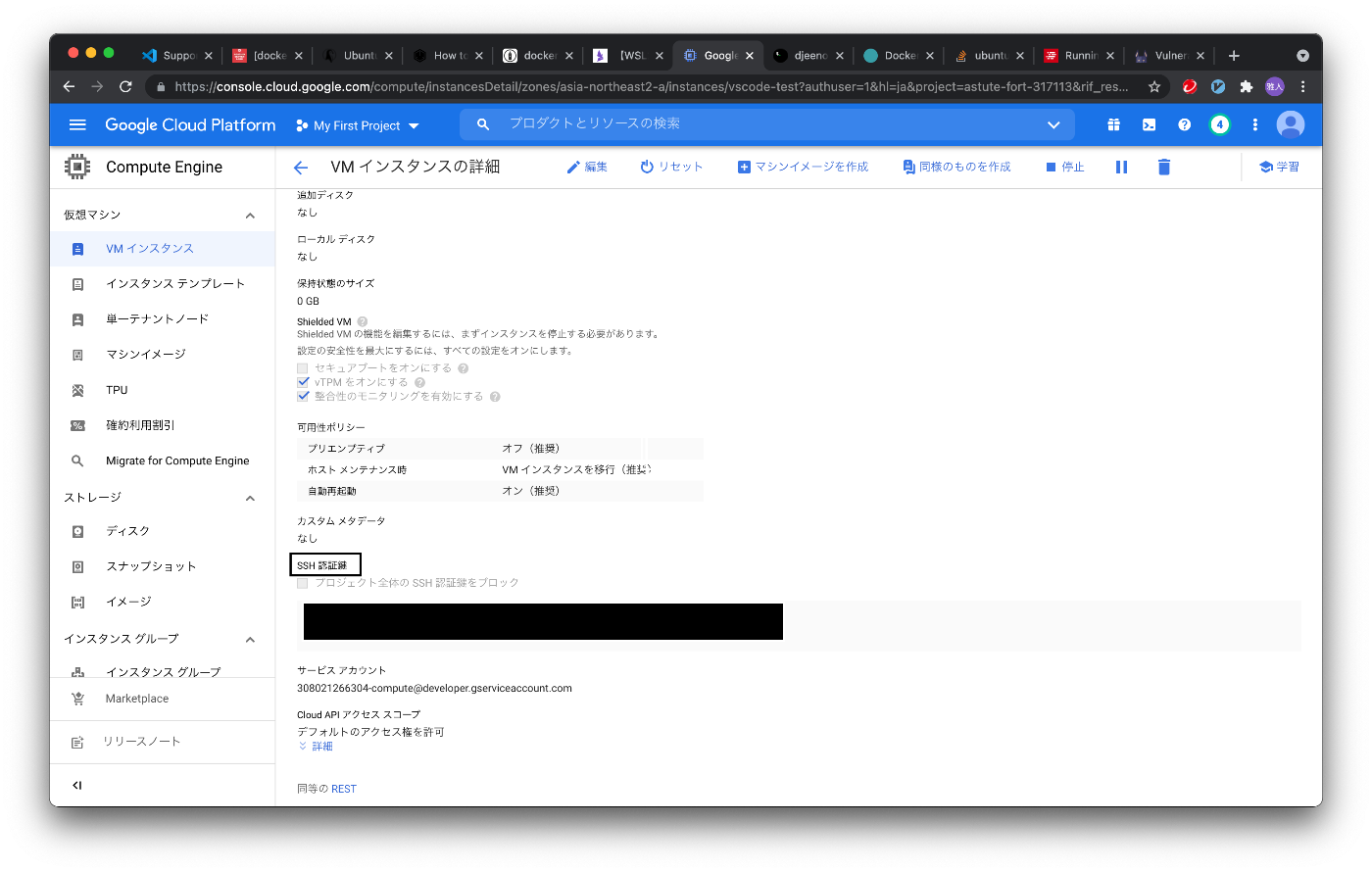The width and height of the screenshot is (1372, 872).
Task: Click マシンイメージを作成 button
Action: pos(803,168)
